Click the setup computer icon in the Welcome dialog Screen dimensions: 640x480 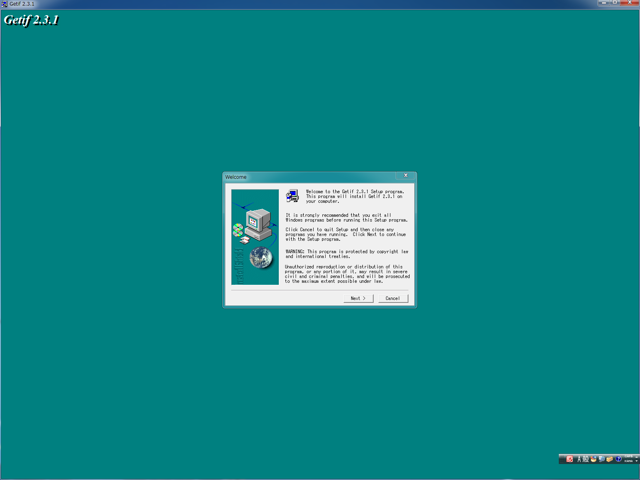tap(292, 196)
